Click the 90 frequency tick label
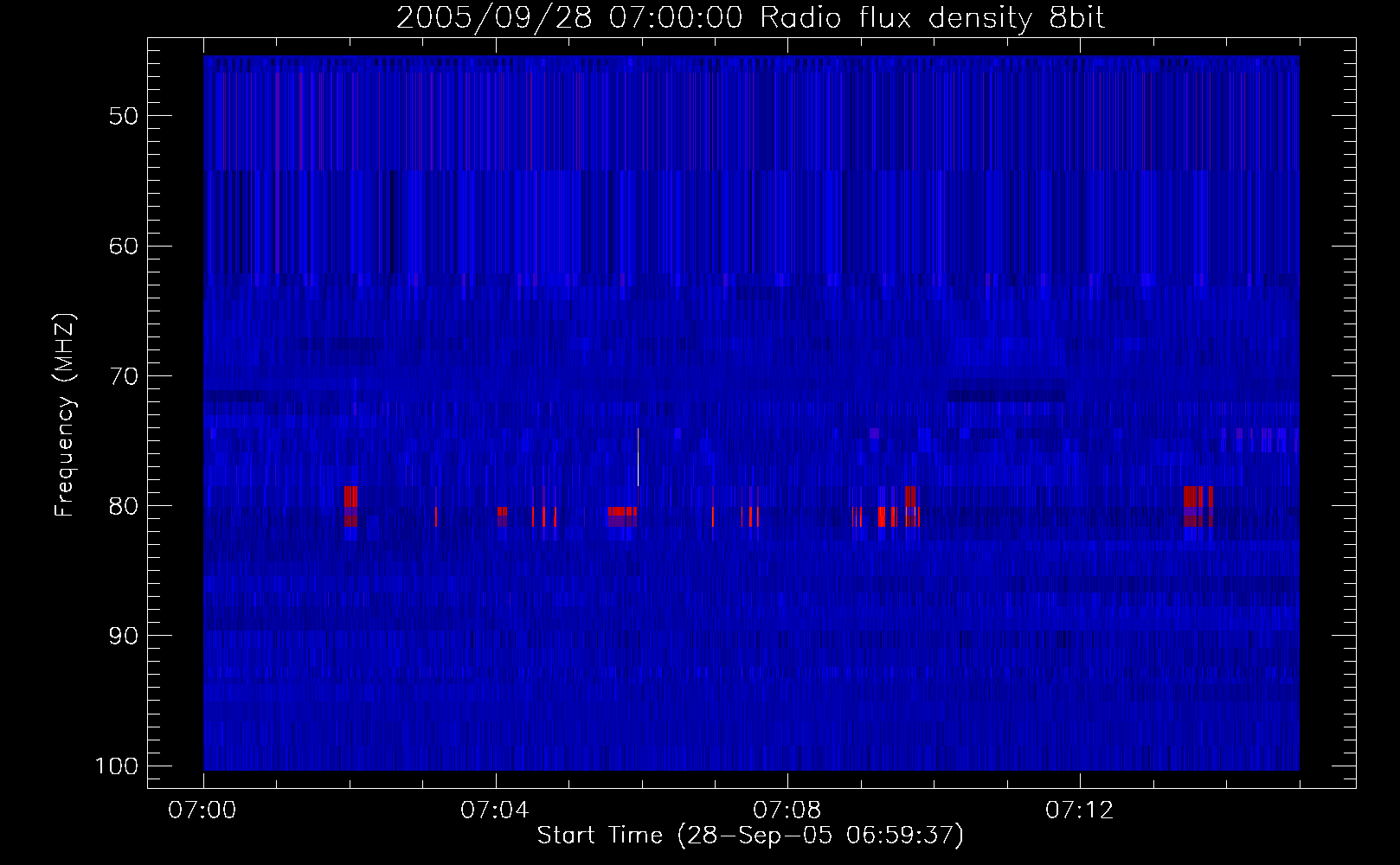 click(x=124, y=636)
